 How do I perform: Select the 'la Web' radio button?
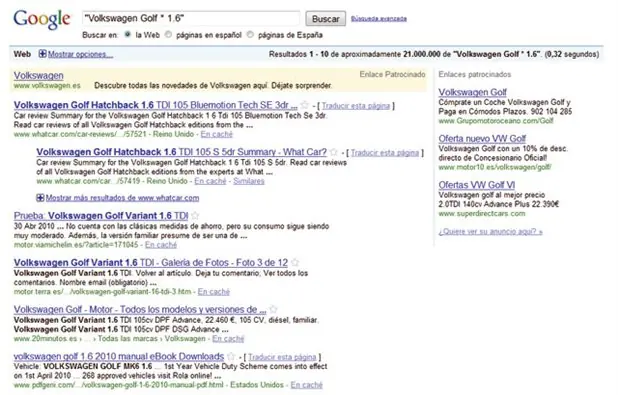(127, 35)
